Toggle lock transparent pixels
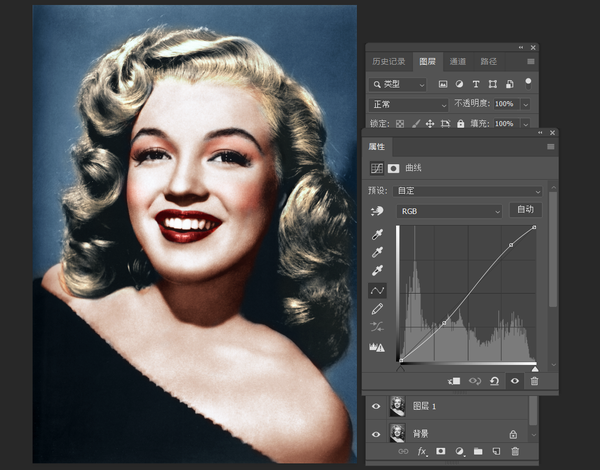This screenshot has width=600, height=470. pyautogui.click(x=400, y=124)
